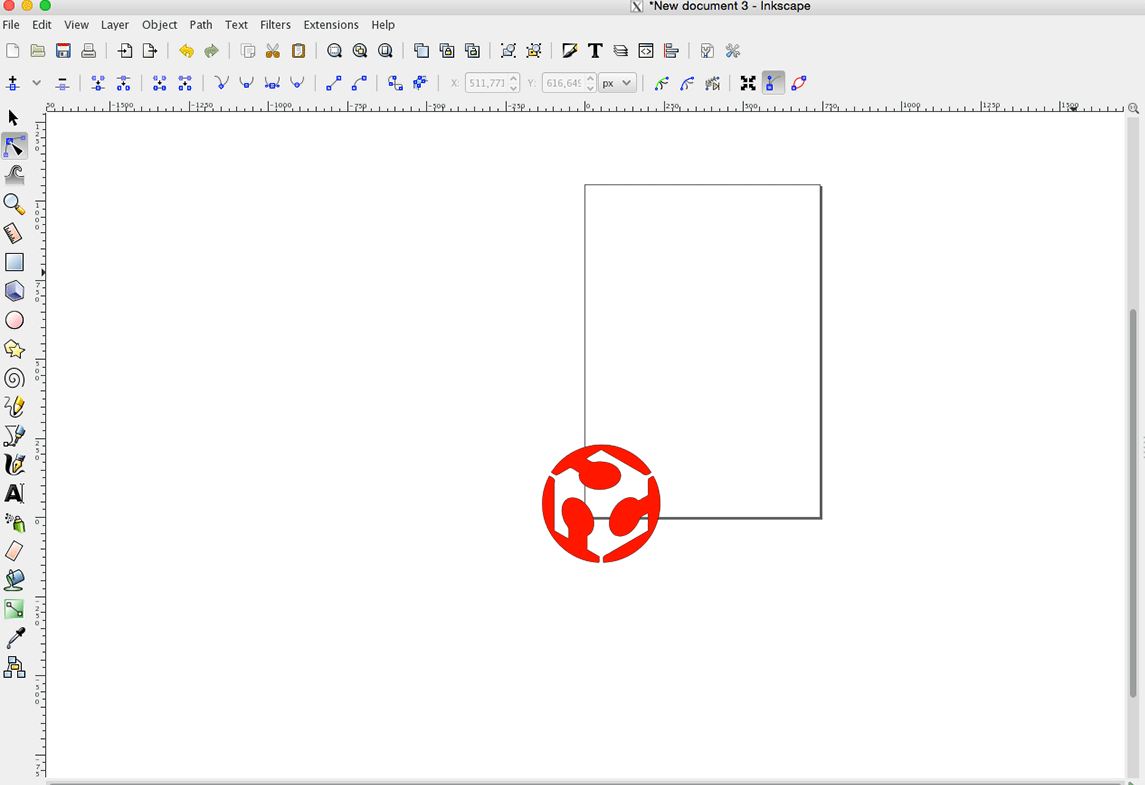The width and height of the screenshot is (1145, 785).
Task: Convert object to path icon
Action: pyautogui.click(x=395, y=83)
